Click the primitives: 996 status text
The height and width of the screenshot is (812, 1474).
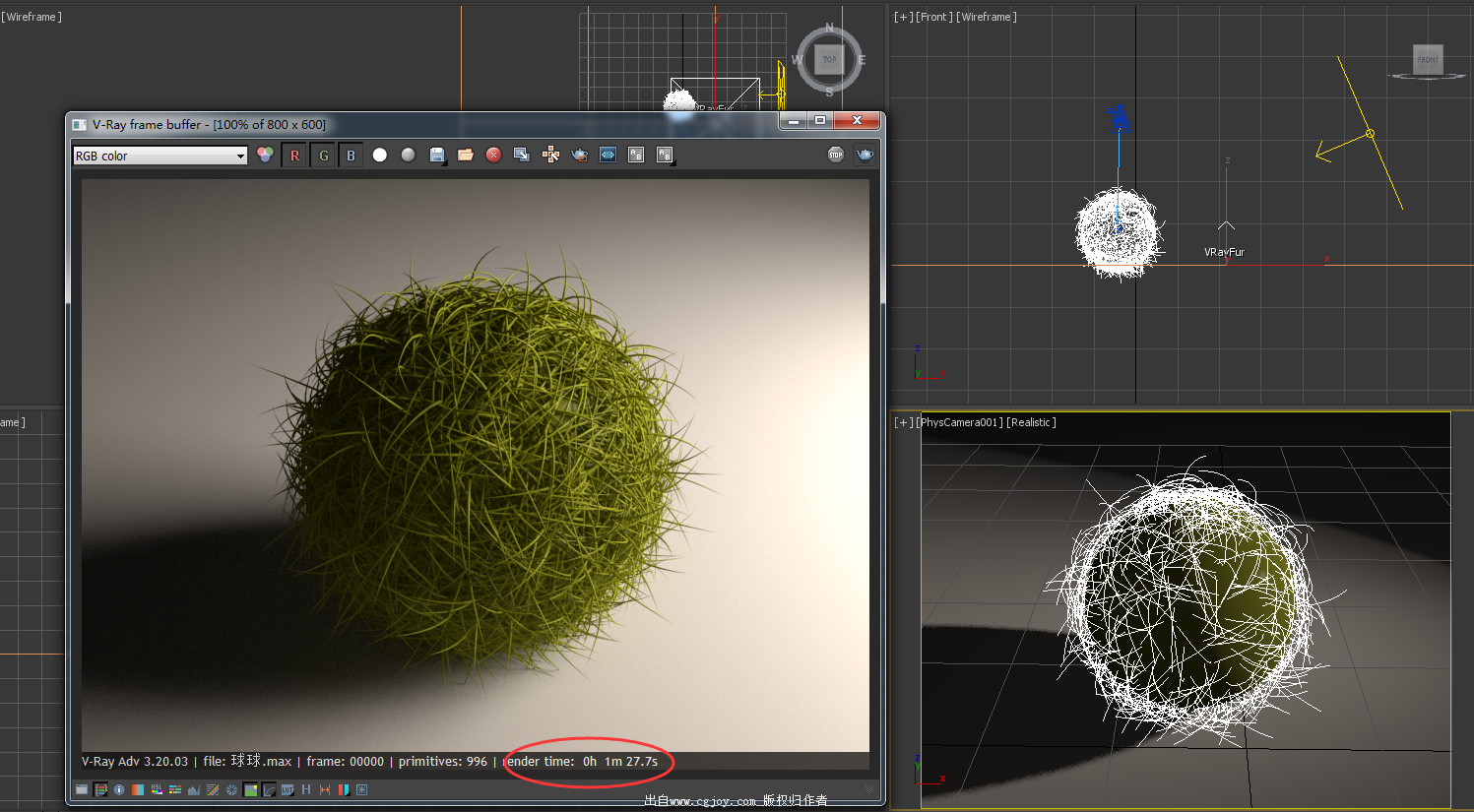click(443, 761)
